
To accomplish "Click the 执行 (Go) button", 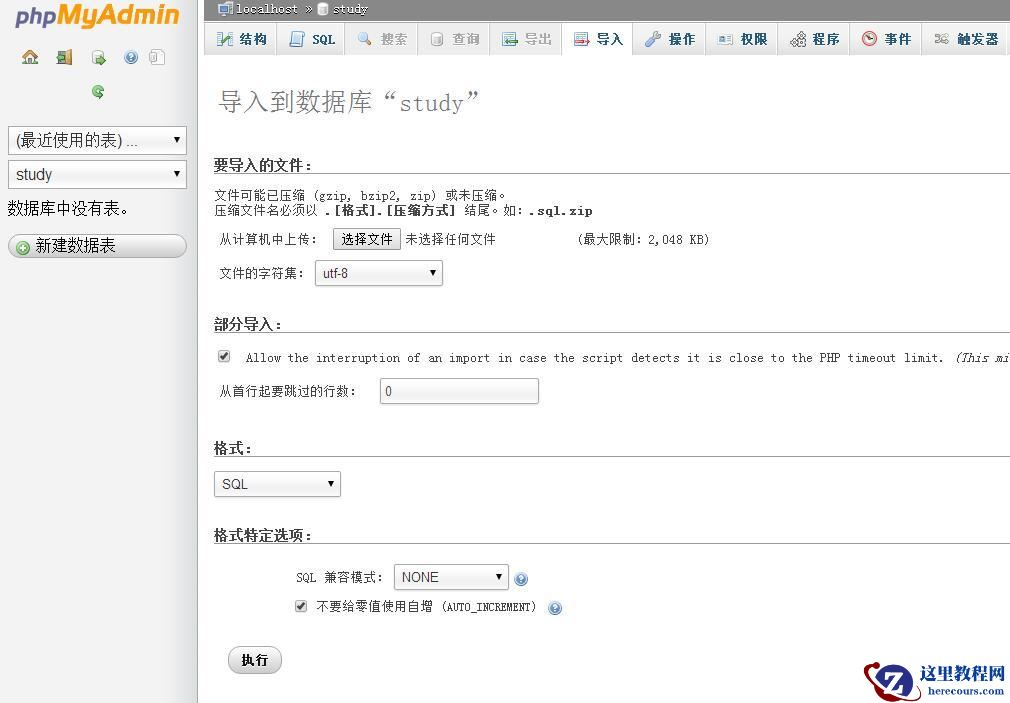I will click(x=254, y=660).
